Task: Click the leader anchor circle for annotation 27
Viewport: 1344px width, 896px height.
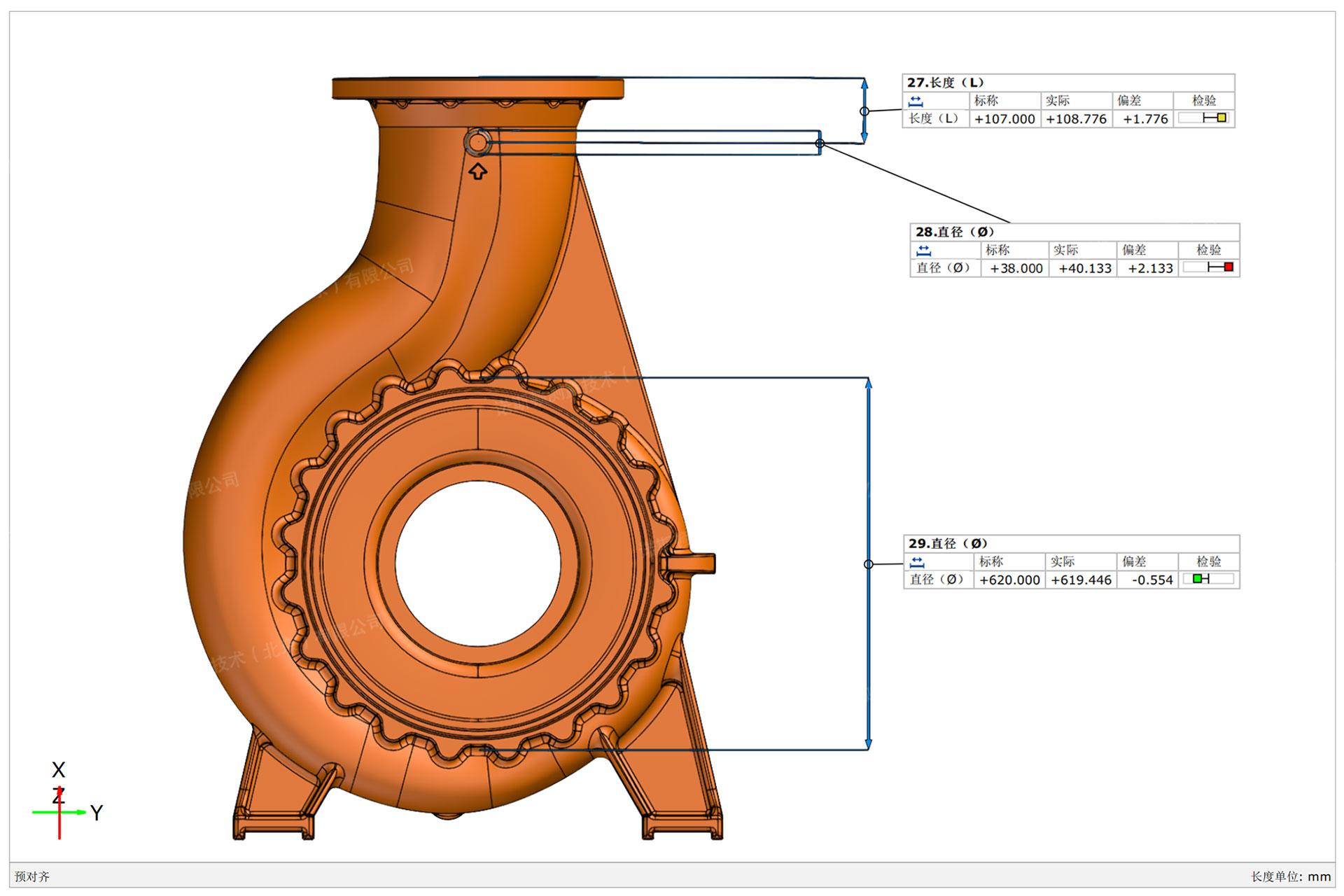Action: (864, 111)
